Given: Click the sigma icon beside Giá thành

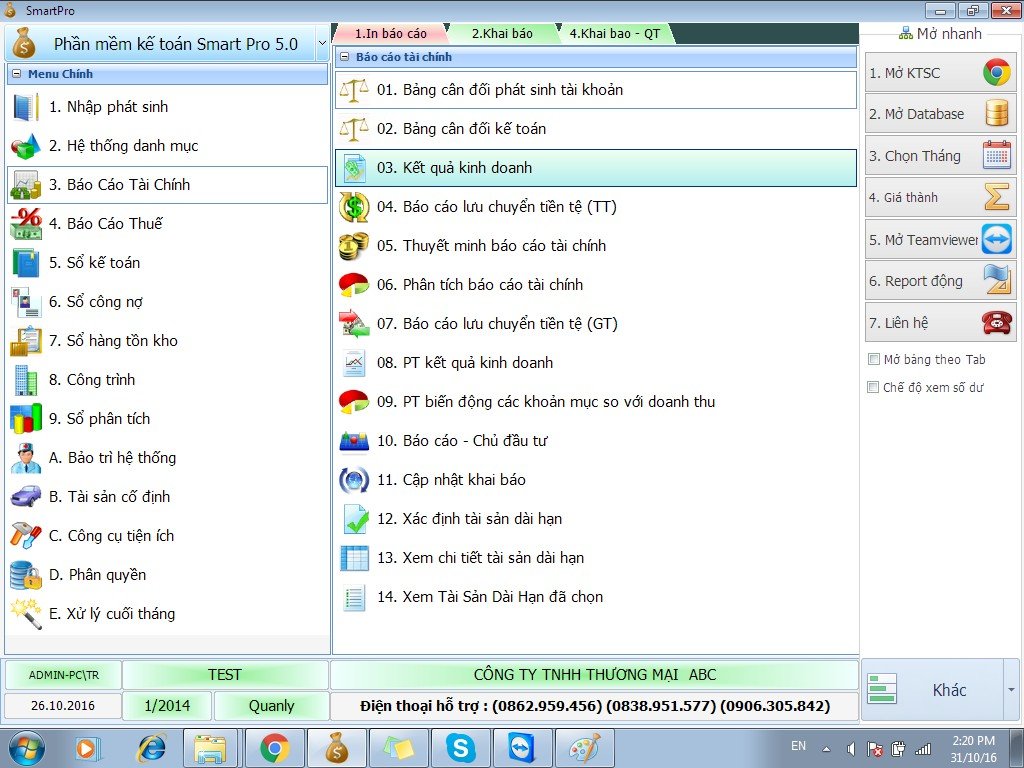Looking at the screenshot, I should click(x=996, y=197).
